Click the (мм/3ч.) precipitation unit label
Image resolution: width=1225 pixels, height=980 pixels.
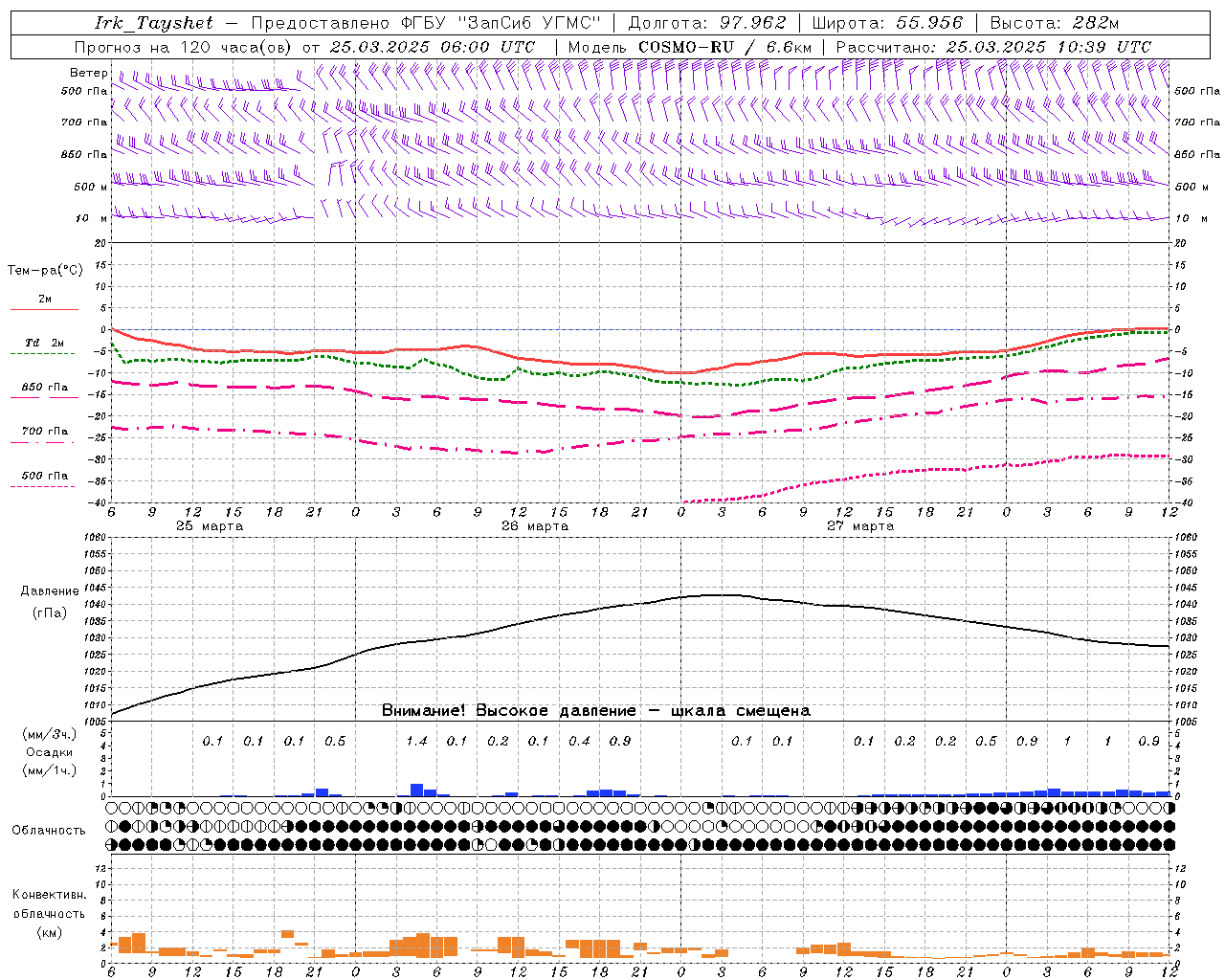(50, 734)
